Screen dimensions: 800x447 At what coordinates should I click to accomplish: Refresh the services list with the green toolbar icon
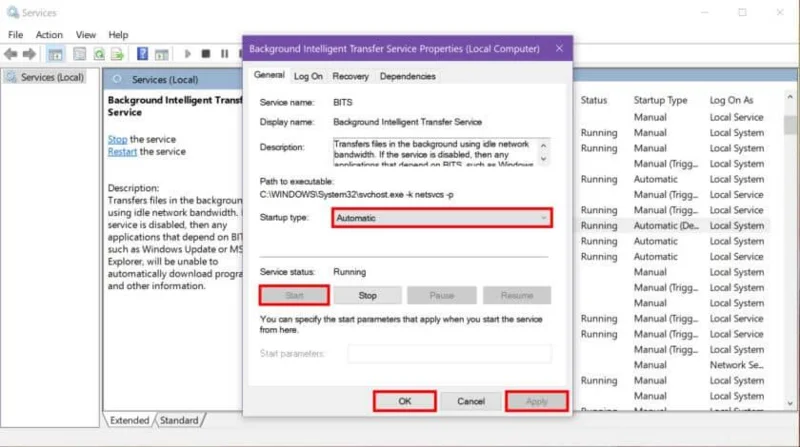(99, 54)
